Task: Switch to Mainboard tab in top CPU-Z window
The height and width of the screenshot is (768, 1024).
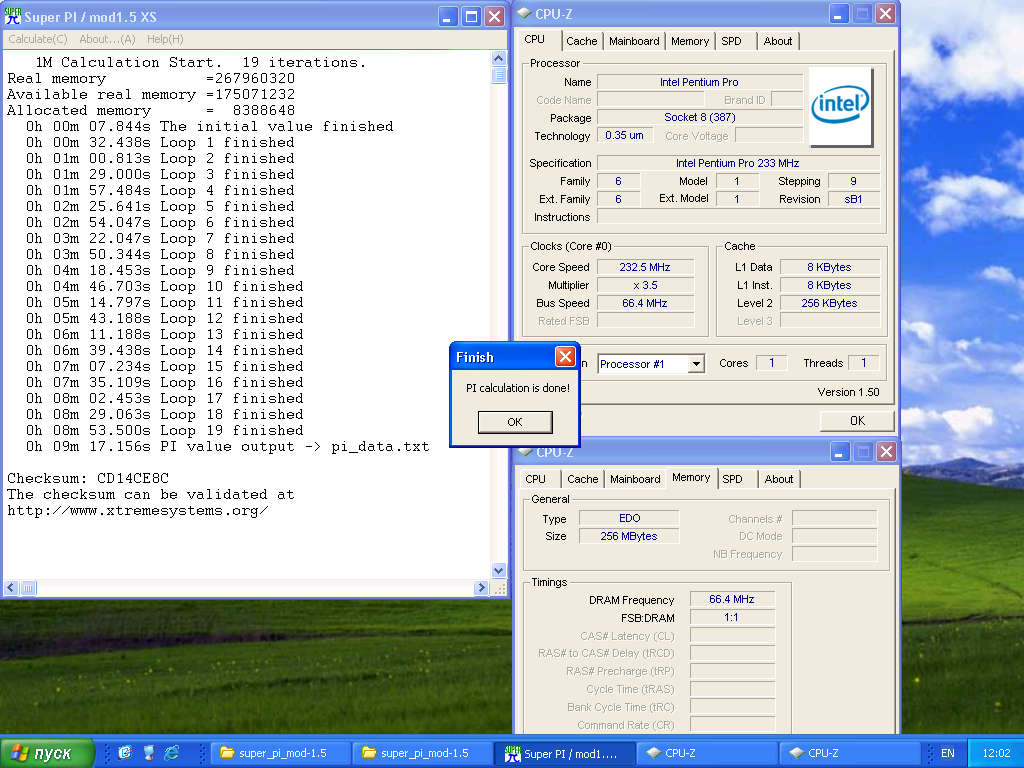Action: (634, 41)
